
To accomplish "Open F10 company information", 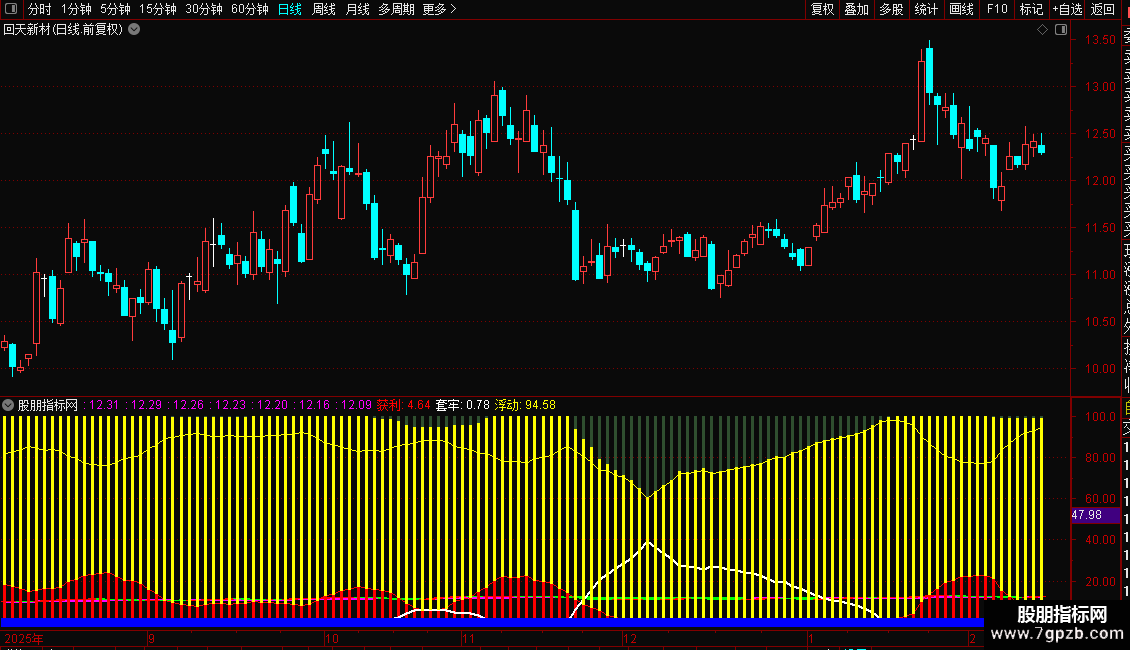I will pyautogui.click(x=997, y=9).
